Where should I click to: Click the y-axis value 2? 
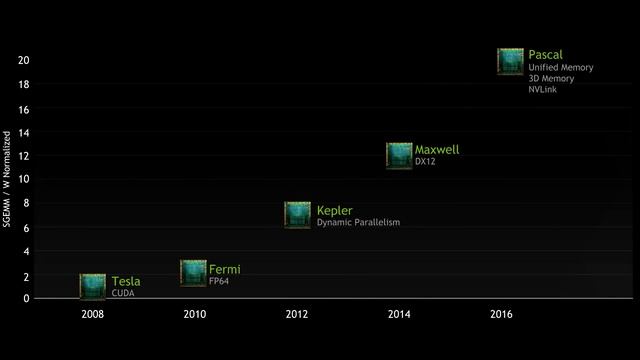point(26,277)
